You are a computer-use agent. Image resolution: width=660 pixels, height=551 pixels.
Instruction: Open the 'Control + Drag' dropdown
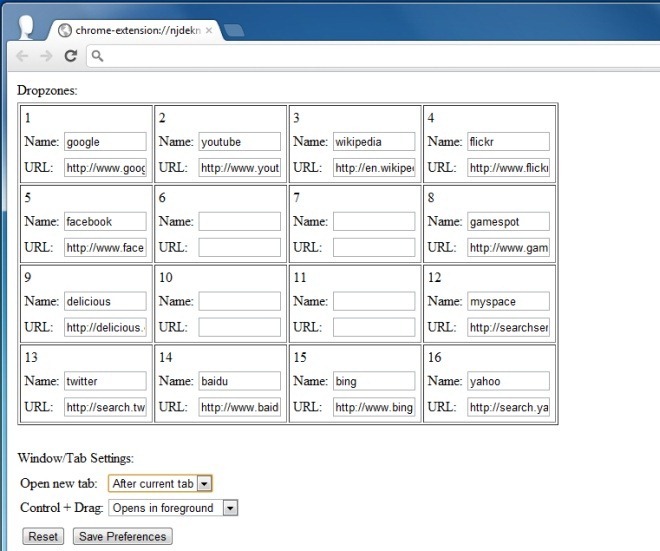(x=173, y=508)
